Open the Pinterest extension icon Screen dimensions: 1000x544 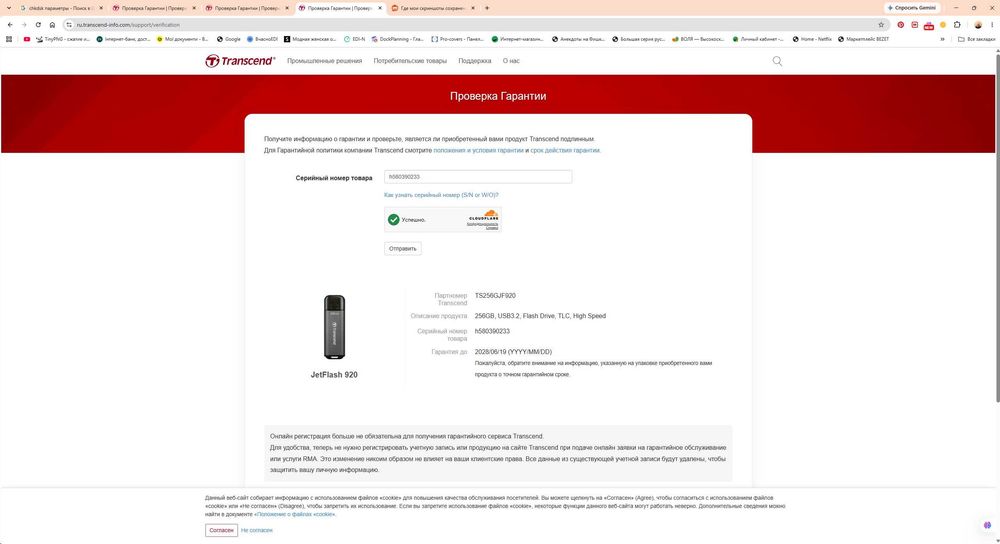pyautogui.click(x=901, y=25)
